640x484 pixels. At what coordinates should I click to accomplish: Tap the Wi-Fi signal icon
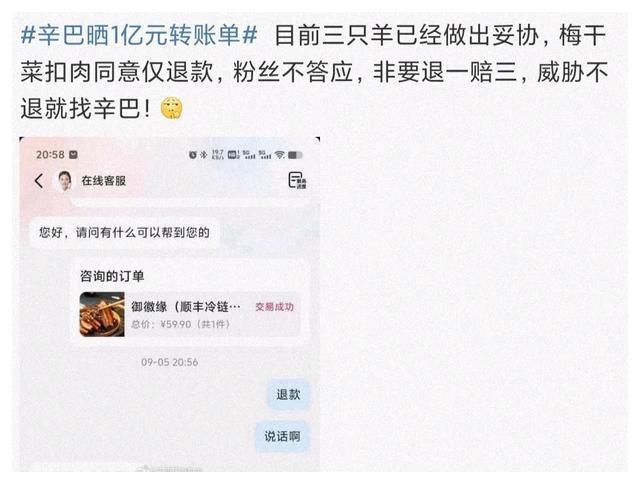tap(280, 155)
